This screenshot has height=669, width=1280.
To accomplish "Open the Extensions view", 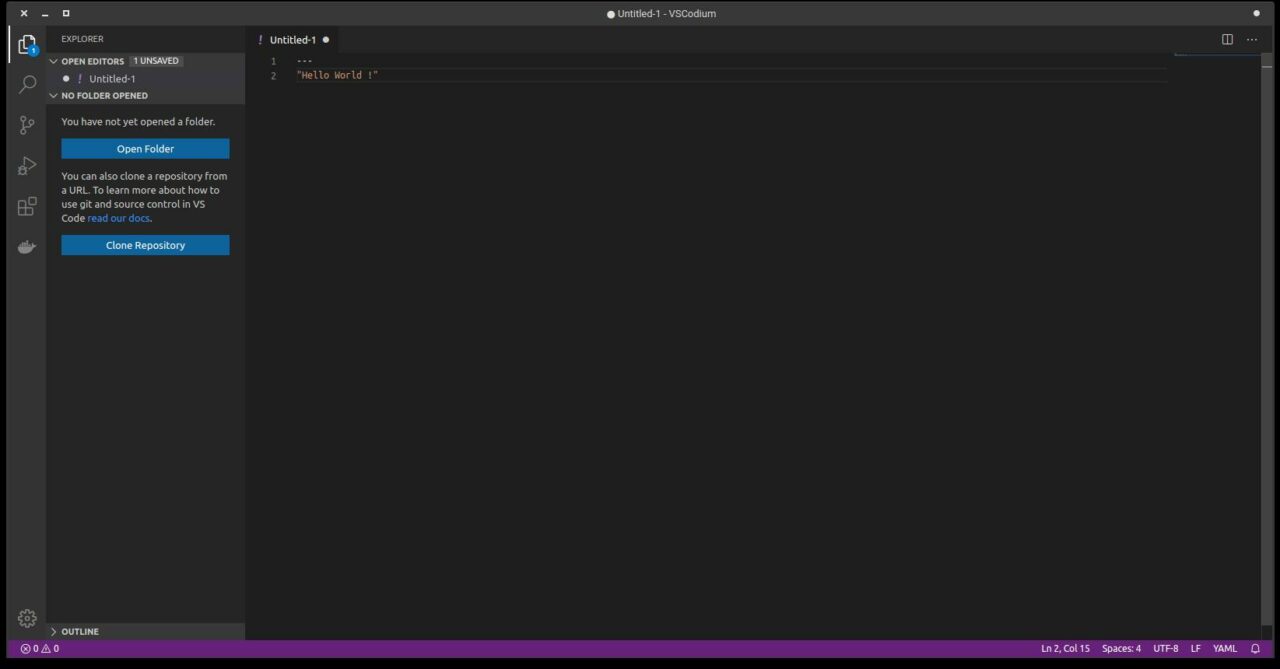I will (27, 206).
